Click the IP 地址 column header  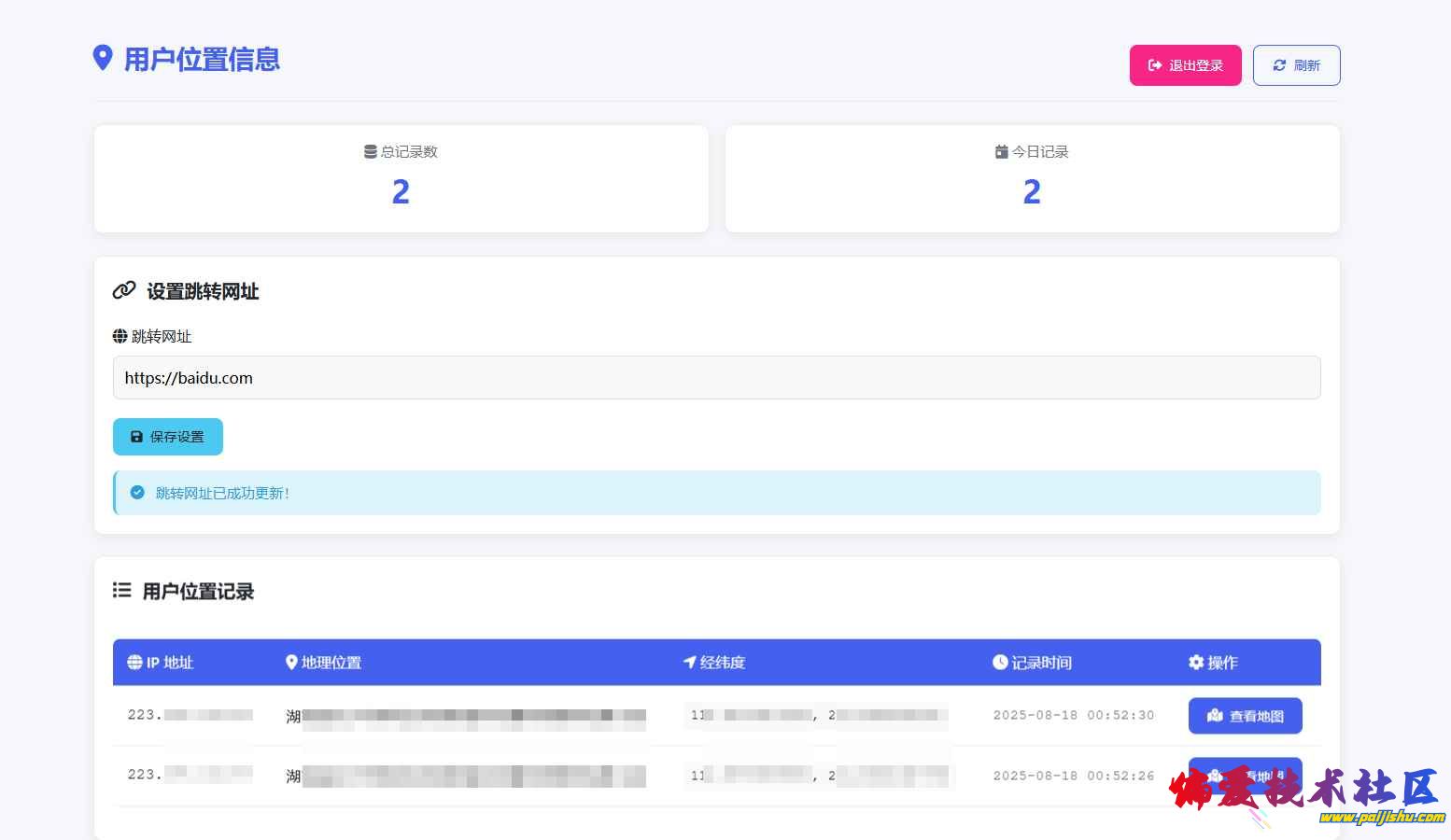(x=161, y=663)
